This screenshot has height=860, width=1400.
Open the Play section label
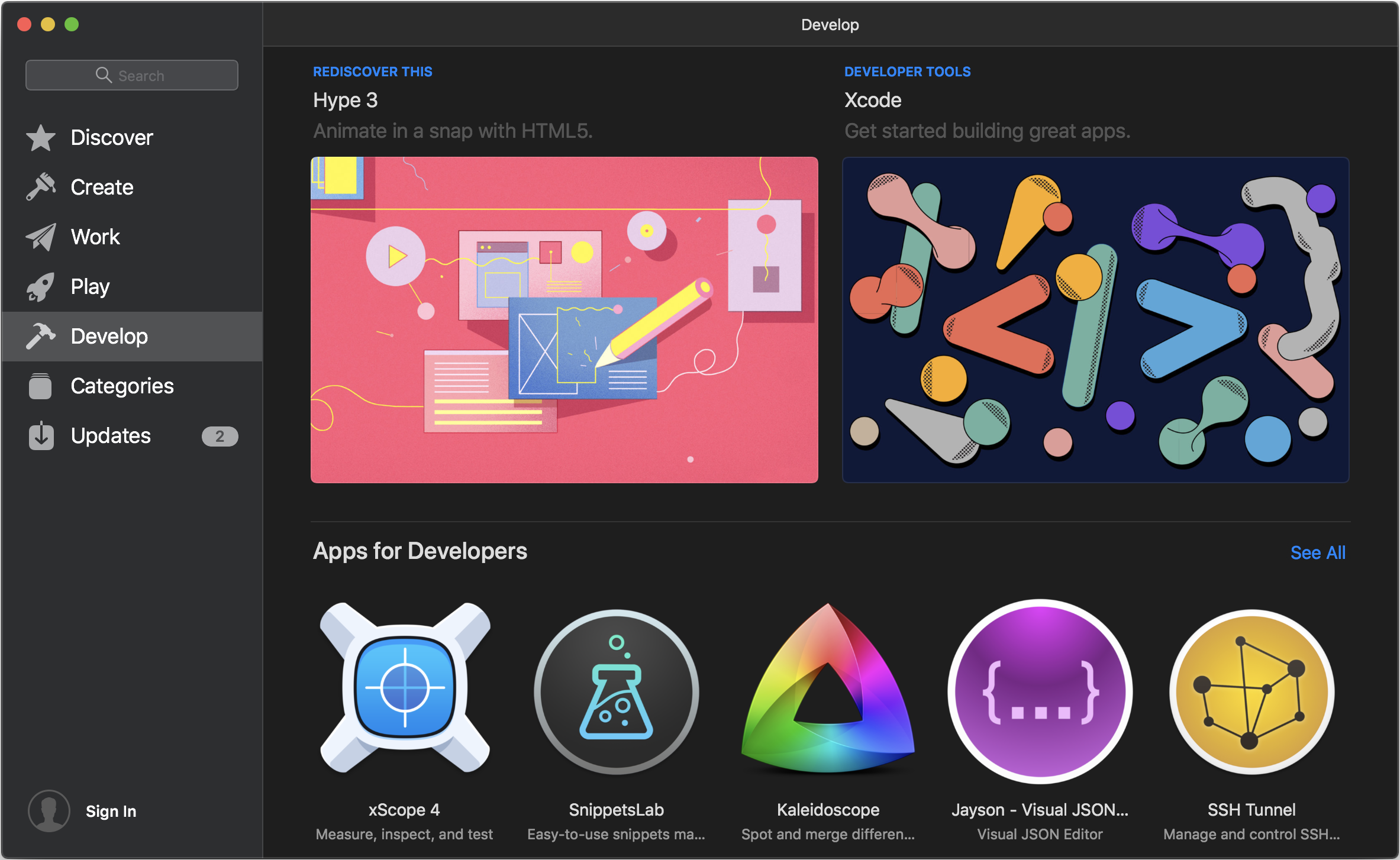(90, 287)
